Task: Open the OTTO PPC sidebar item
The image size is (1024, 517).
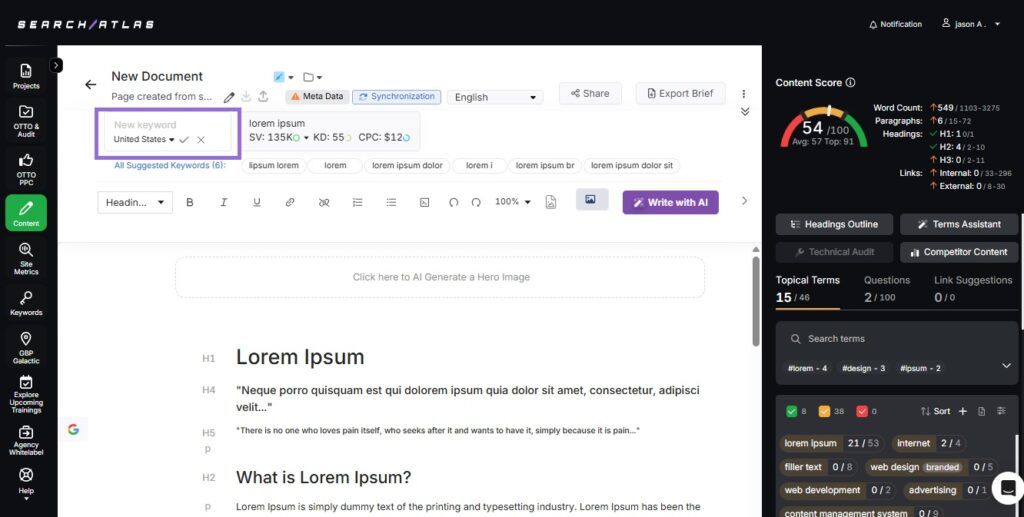Action: [x=26, y=170]
